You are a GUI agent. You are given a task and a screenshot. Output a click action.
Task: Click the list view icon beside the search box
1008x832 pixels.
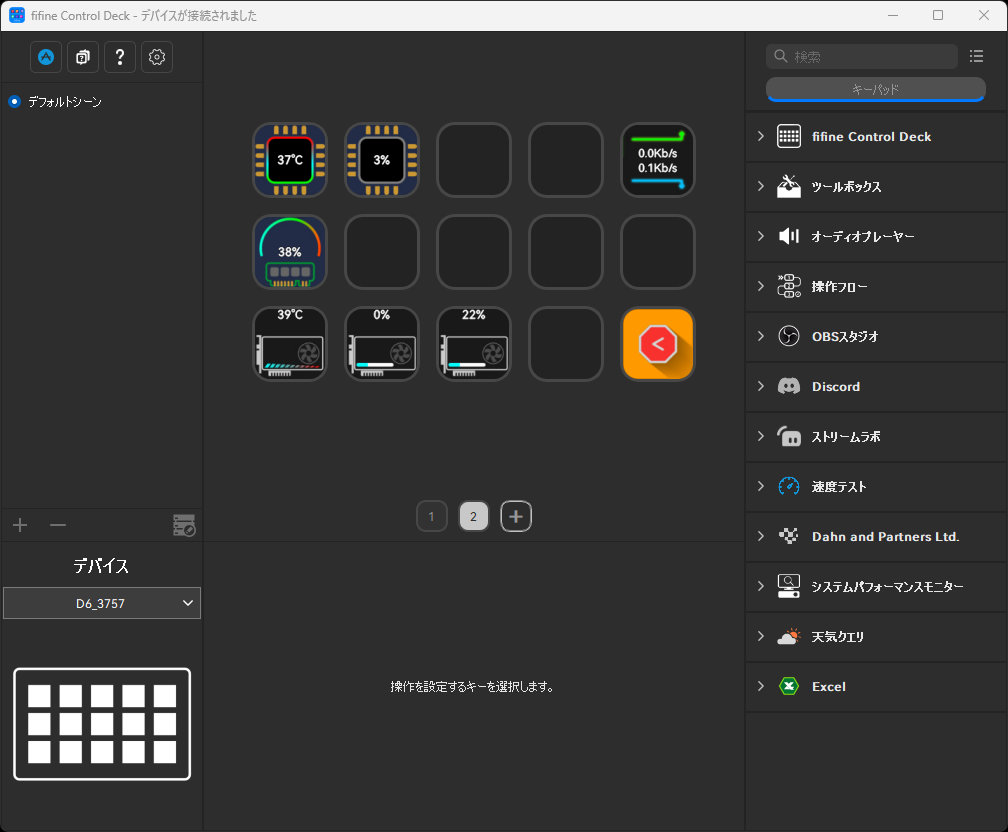pyautogui.click(x=977, y=56)
